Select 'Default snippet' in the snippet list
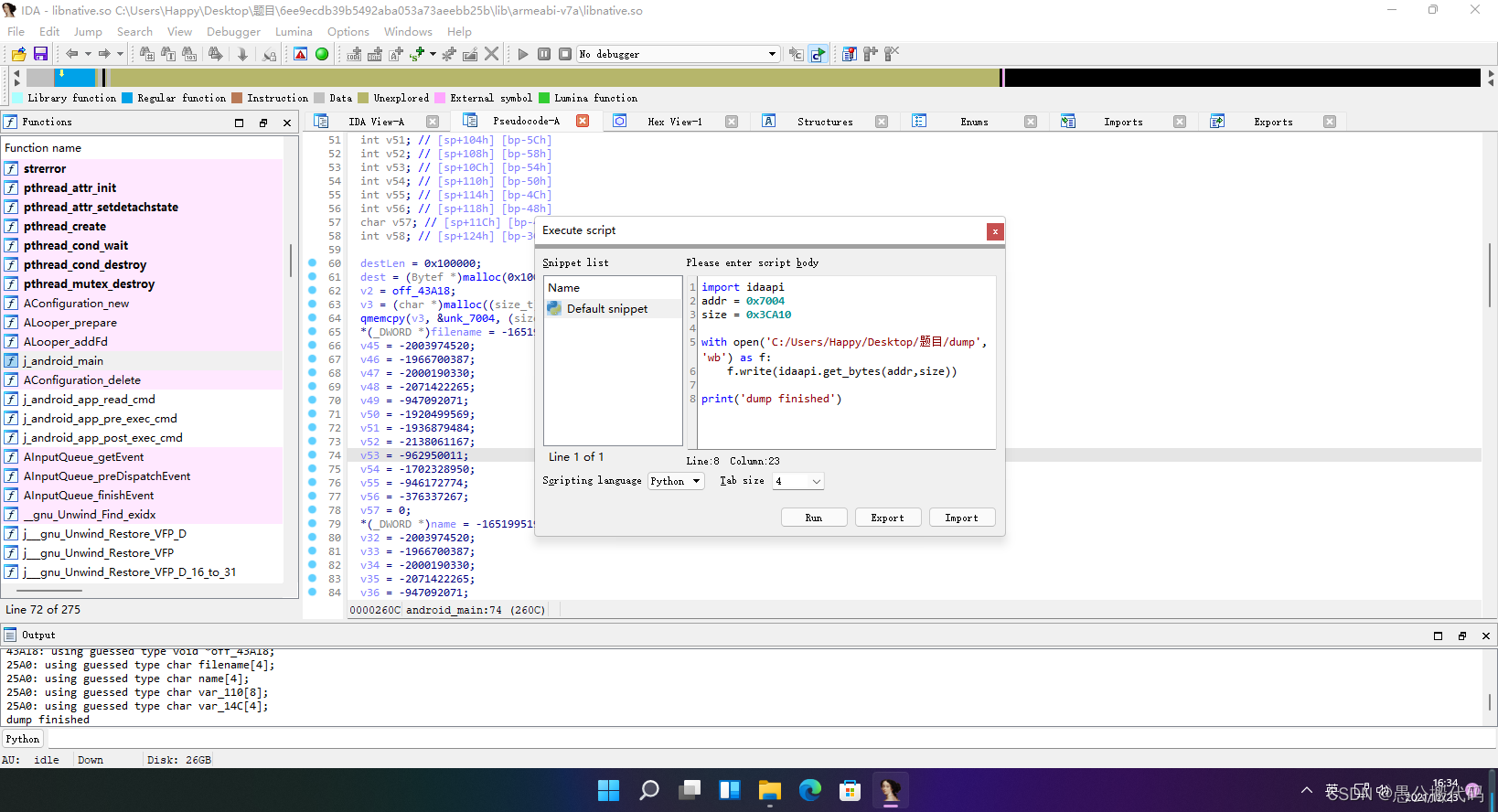1498x812 pixels. click(613, 309)
